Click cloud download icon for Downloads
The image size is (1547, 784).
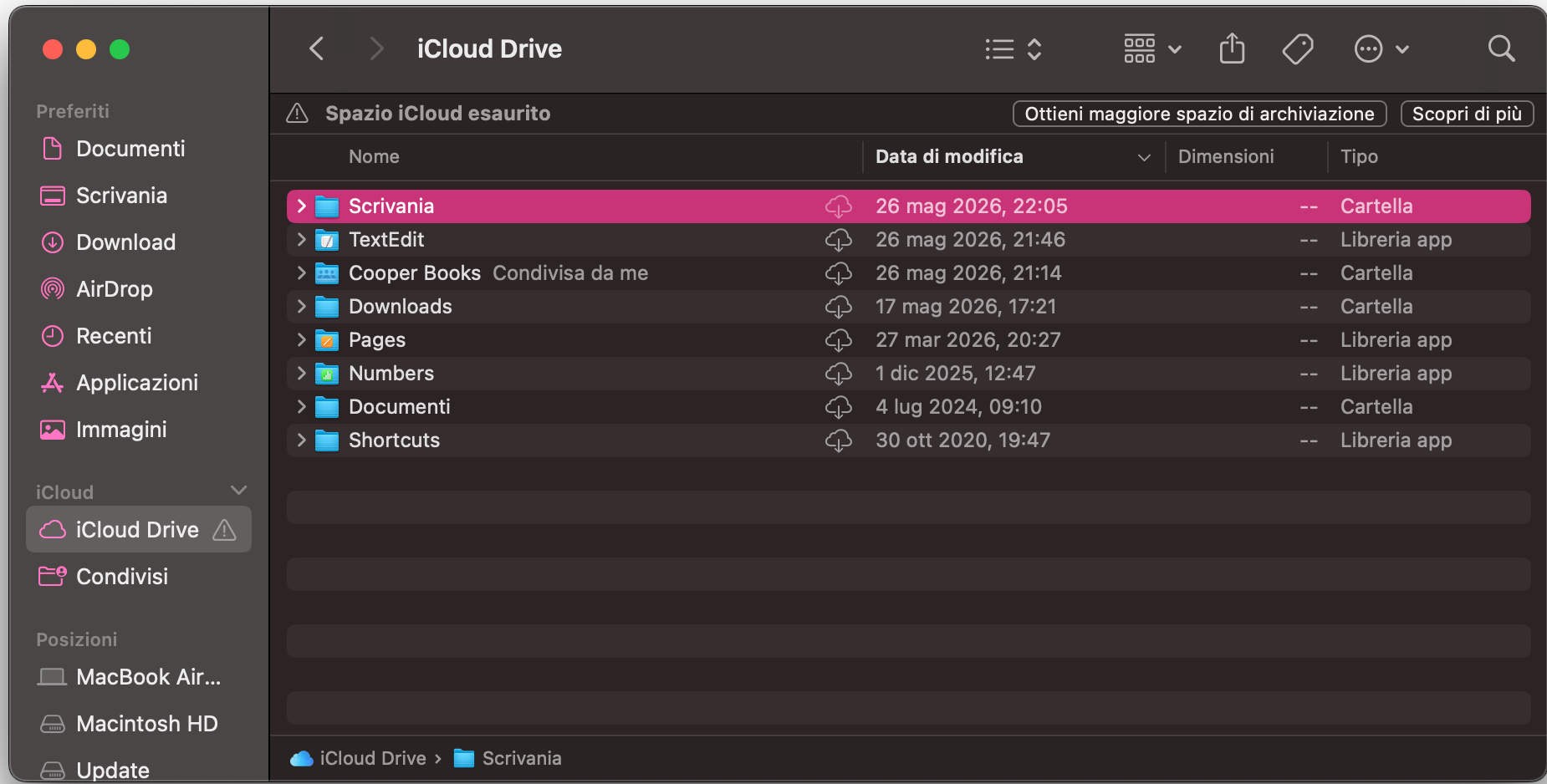(839, 307)
